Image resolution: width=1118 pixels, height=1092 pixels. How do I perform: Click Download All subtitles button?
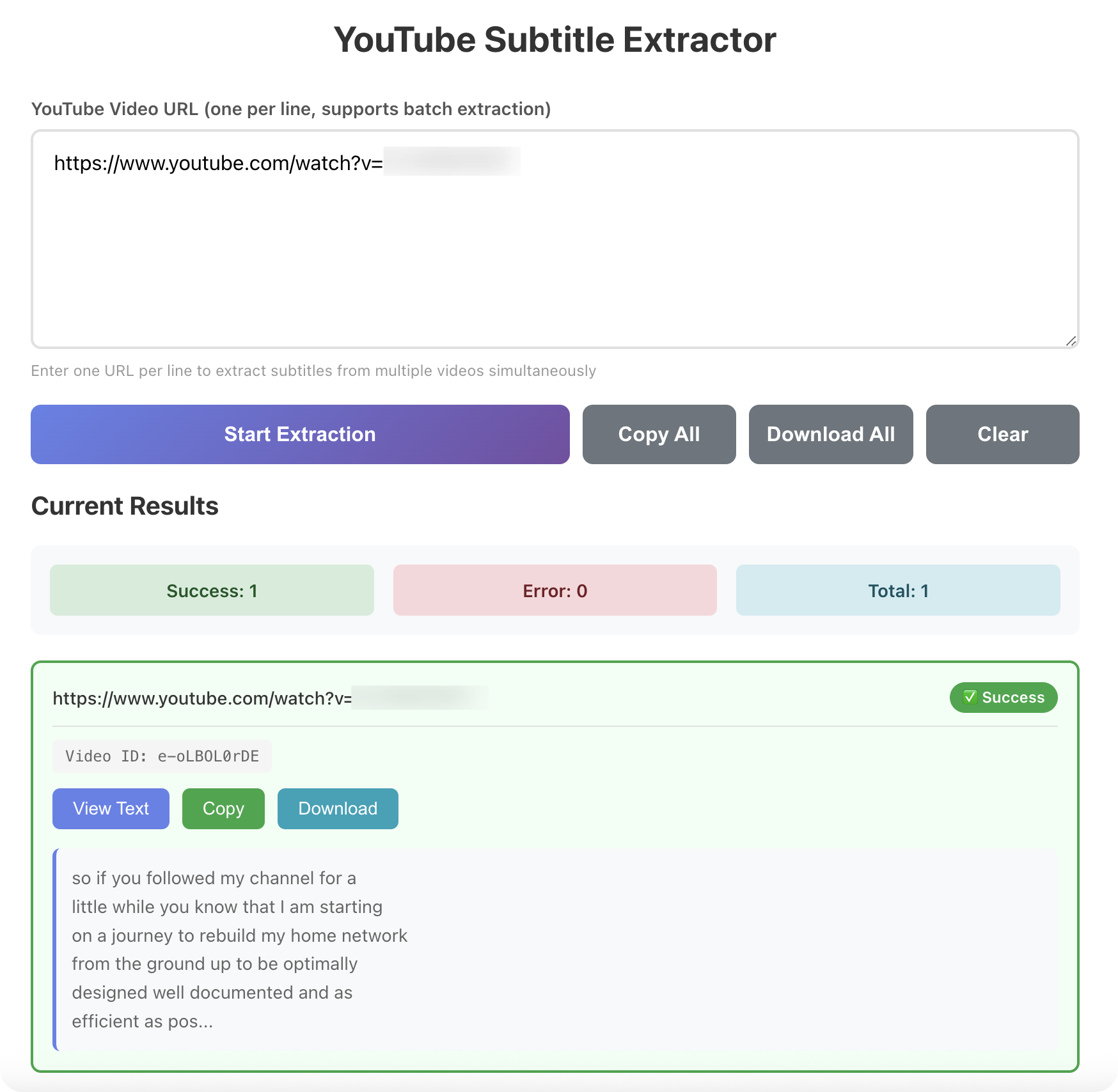830,434
